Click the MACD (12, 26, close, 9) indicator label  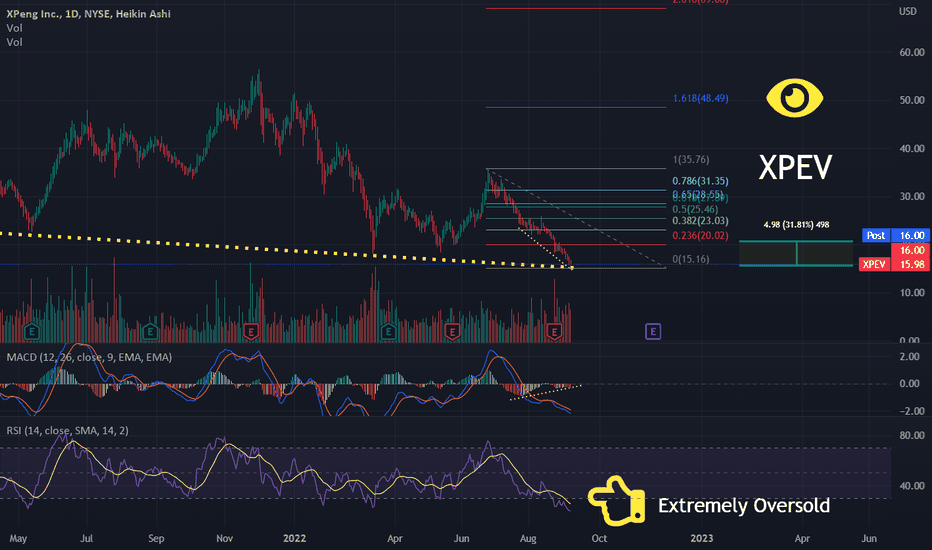coord(89,357)
